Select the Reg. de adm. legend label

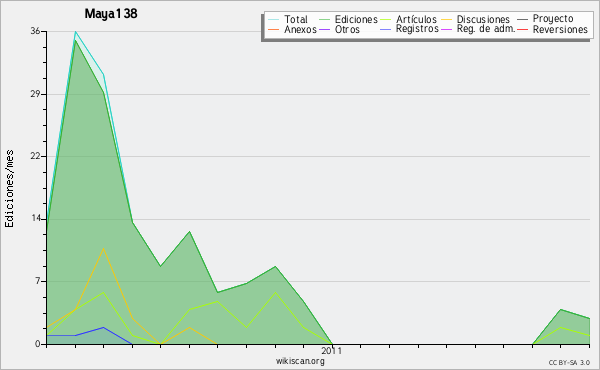pyautogui.click(x=486, y=29)
